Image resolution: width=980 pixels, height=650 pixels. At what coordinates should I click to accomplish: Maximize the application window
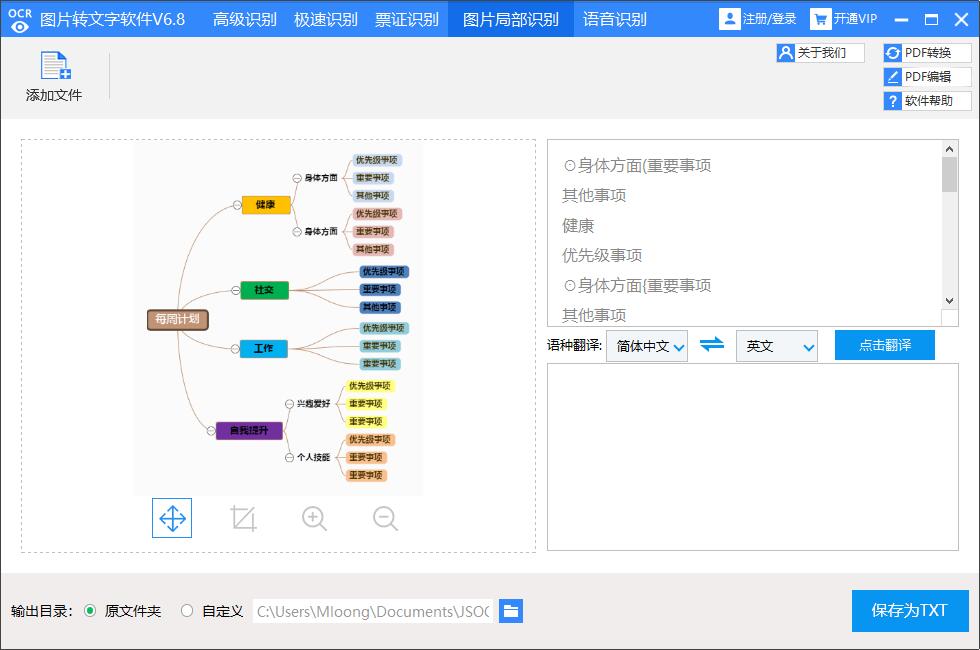click(x=931, y=19)
